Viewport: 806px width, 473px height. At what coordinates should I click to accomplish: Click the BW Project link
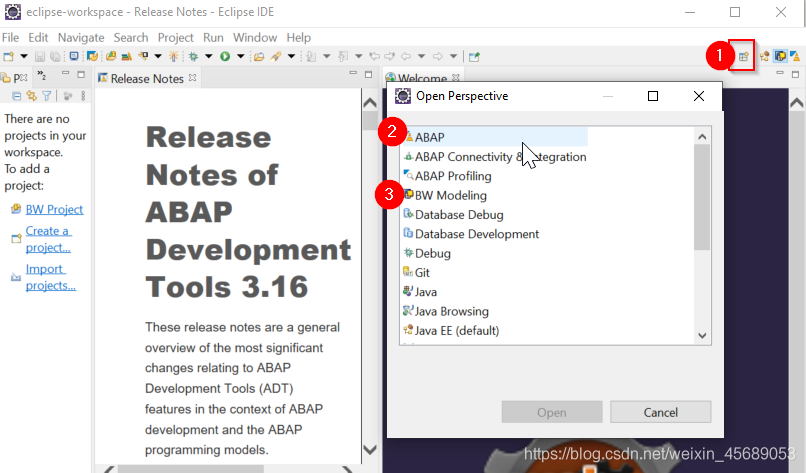(x=54, y=209)
